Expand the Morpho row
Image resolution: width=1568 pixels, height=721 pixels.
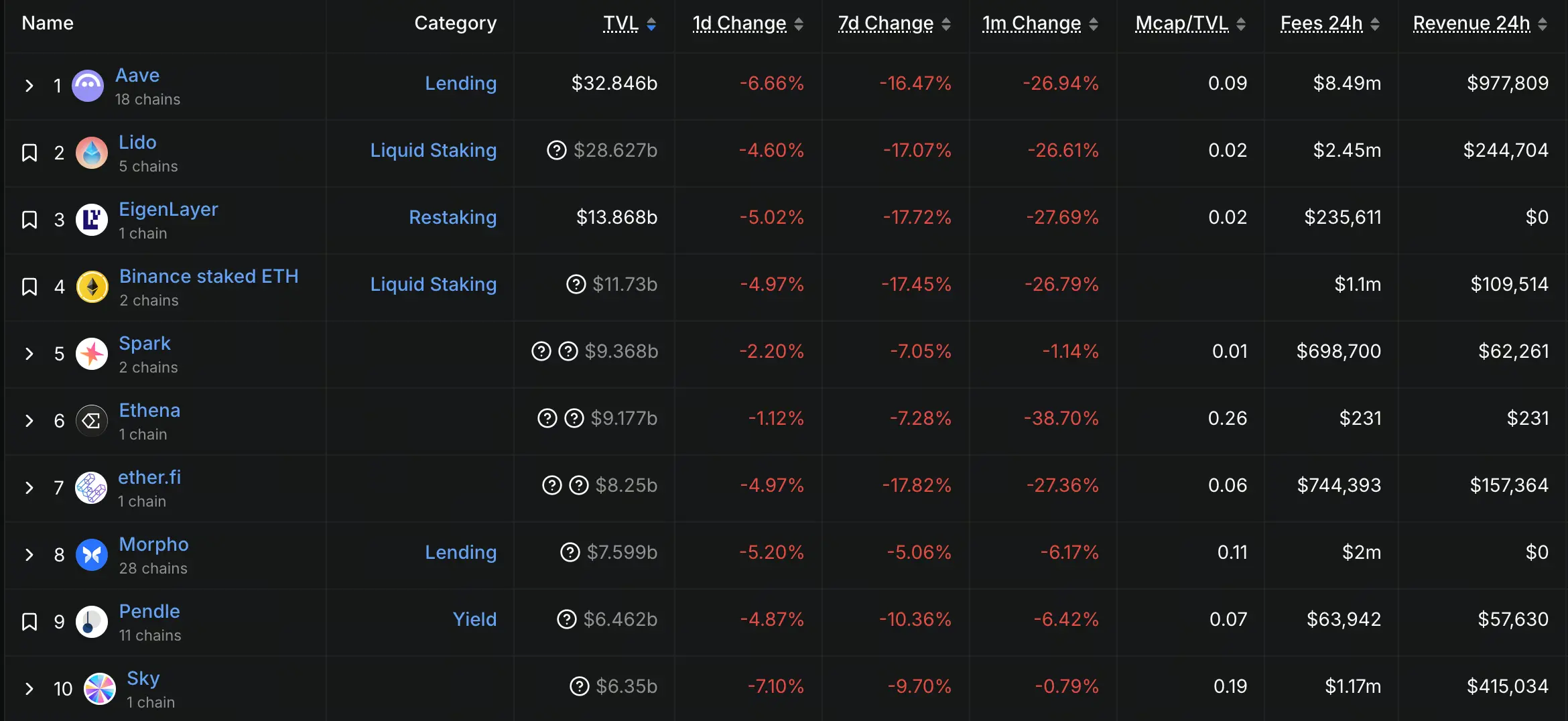pos(29,555)
